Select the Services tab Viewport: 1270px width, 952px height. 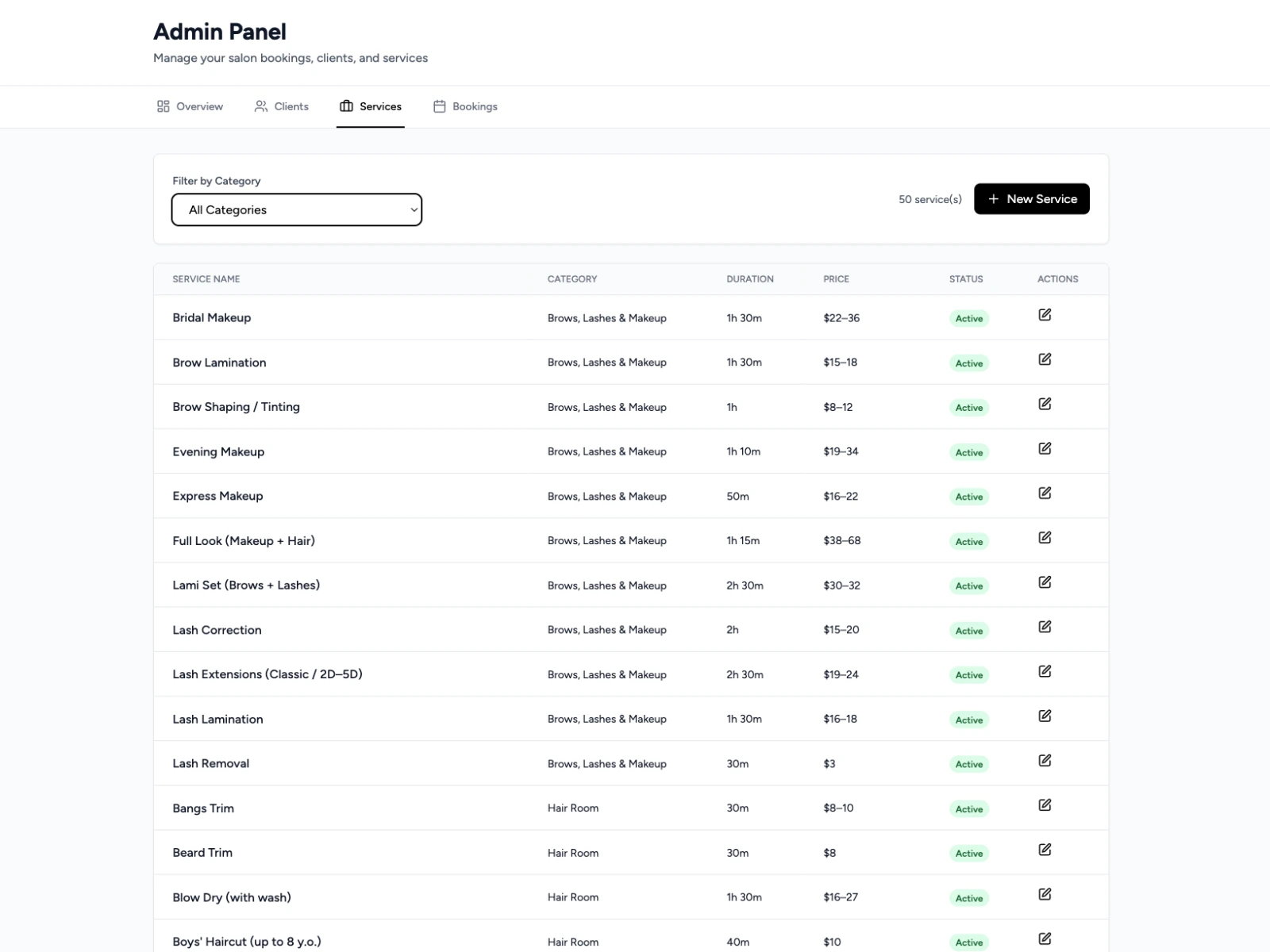coord(371,106)
